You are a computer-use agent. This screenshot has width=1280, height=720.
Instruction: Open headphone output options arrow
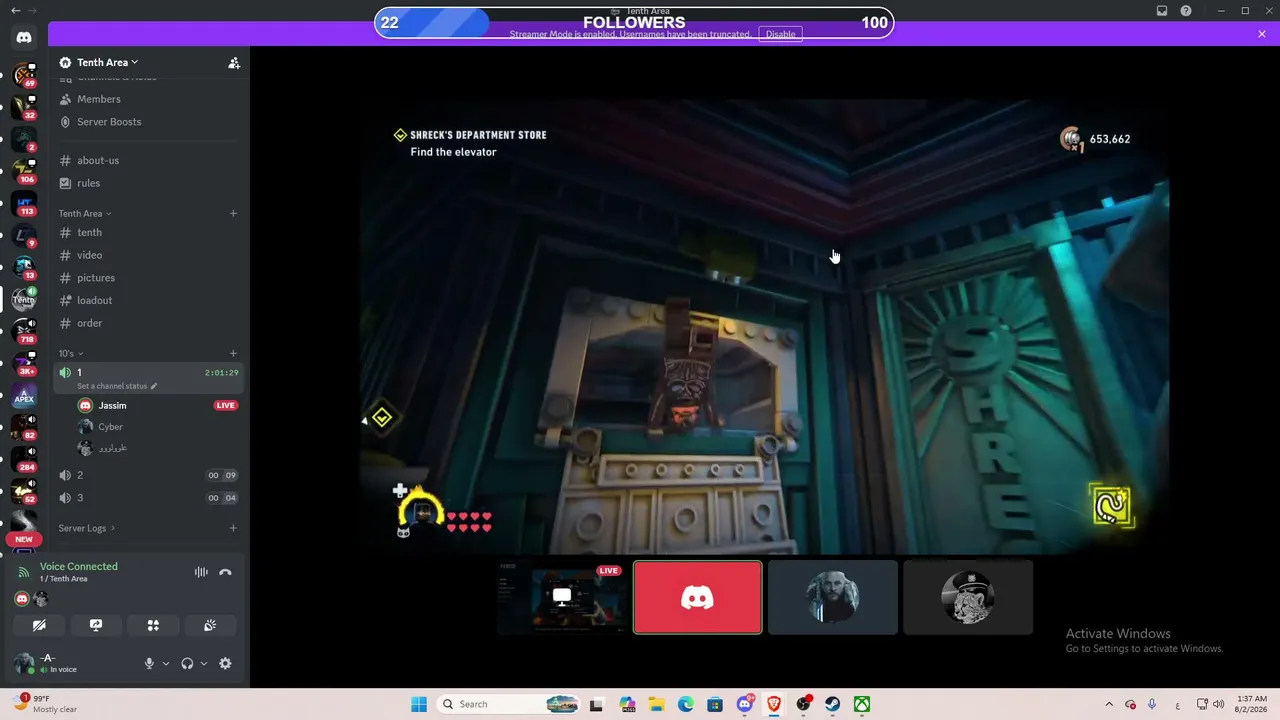[x=204, y=663]
